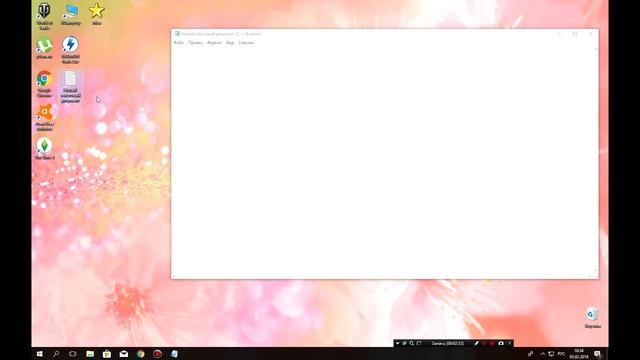
Task: Show hidden system tray icons
Action: pos(542,354)
